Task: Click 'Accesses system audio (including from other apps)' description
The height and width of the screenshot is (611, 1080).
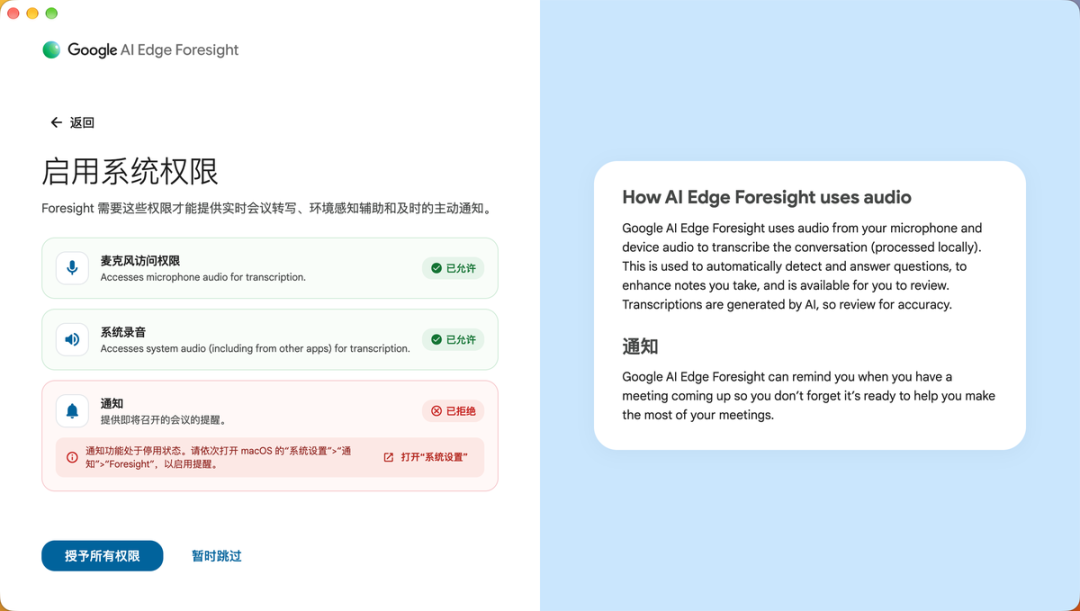Action: pyautogui.click(x=256, y=349)
